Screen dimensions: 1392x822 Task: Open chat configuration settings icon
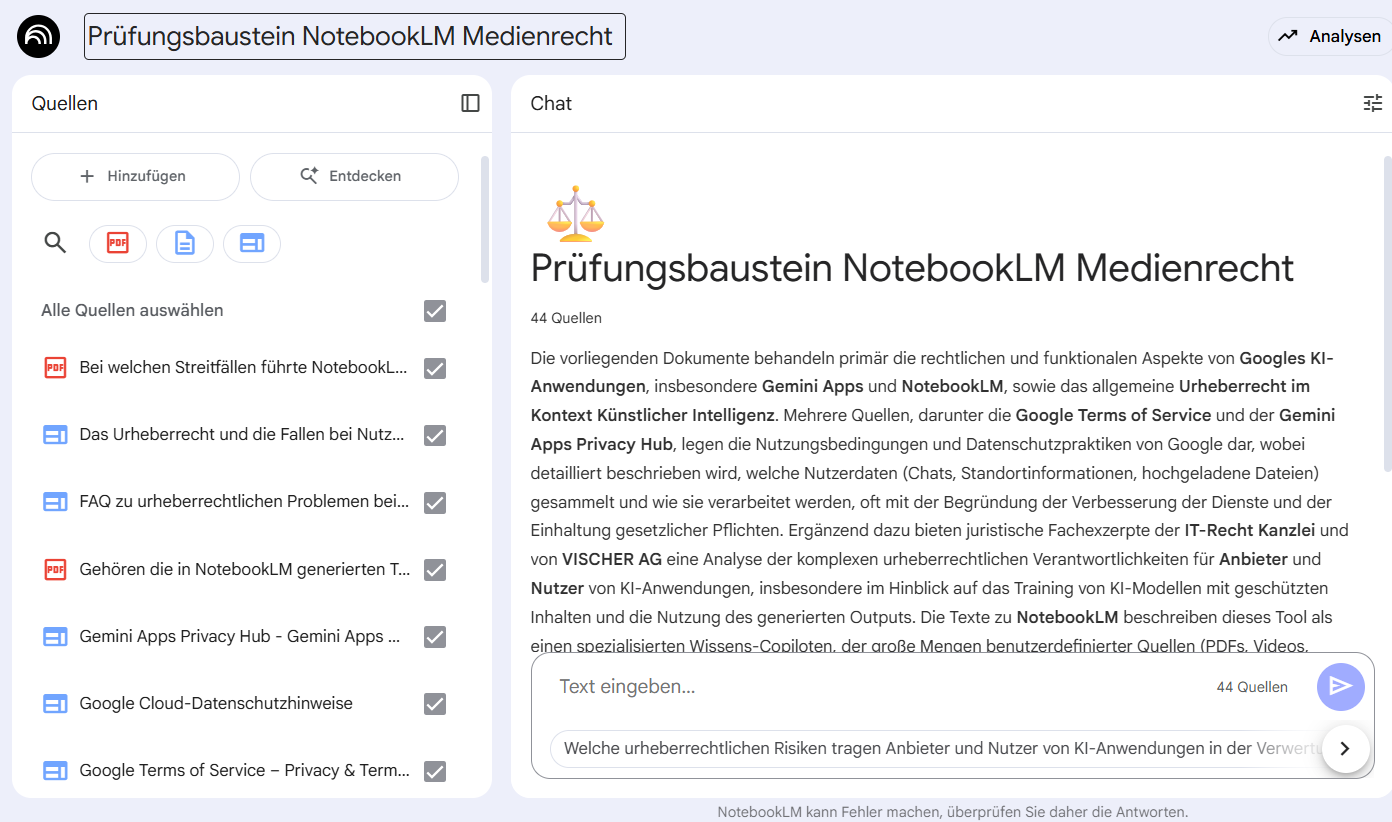(x=1372, y=103)
